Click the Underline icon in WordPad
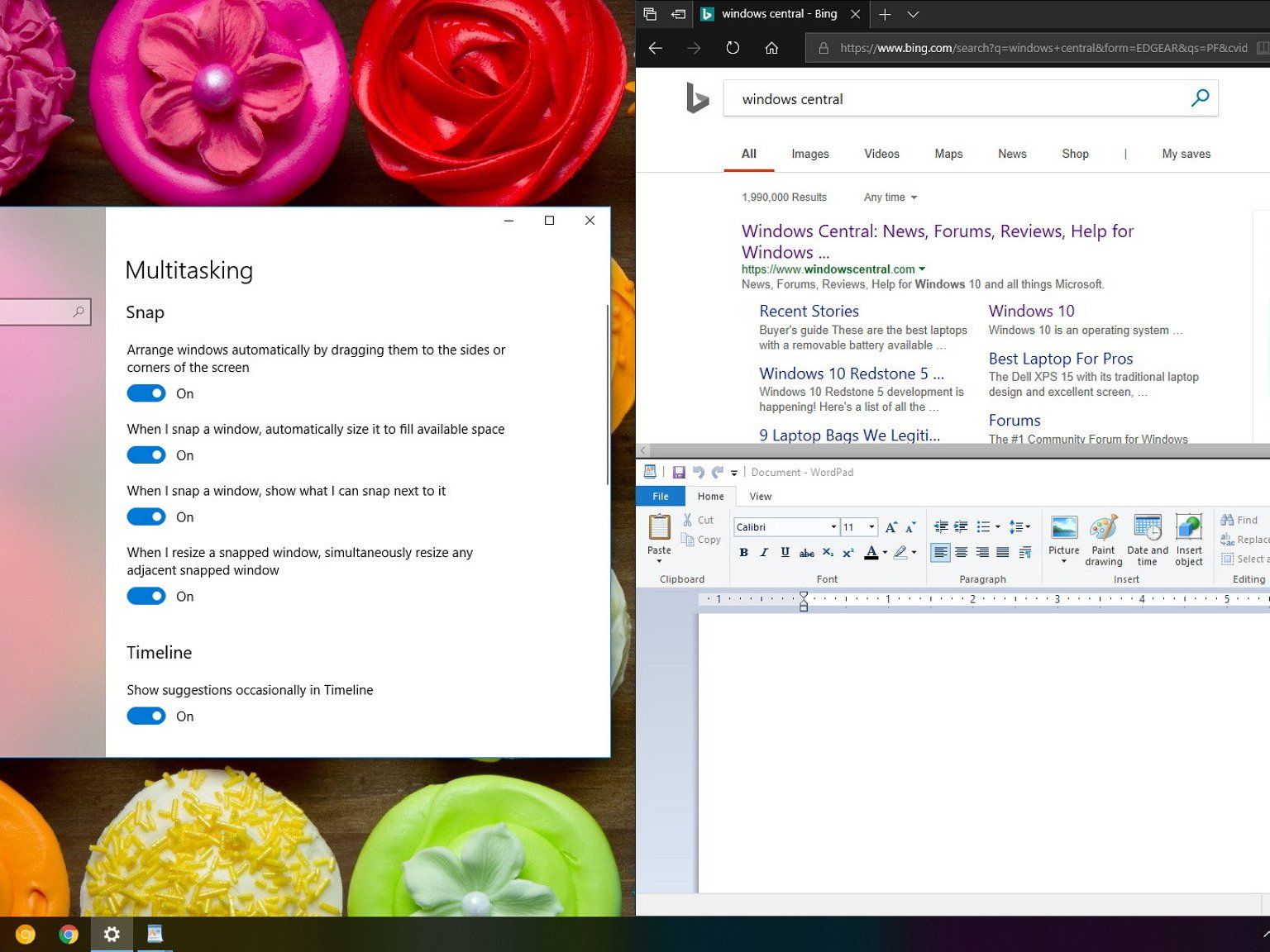 (x=785, y=552)
